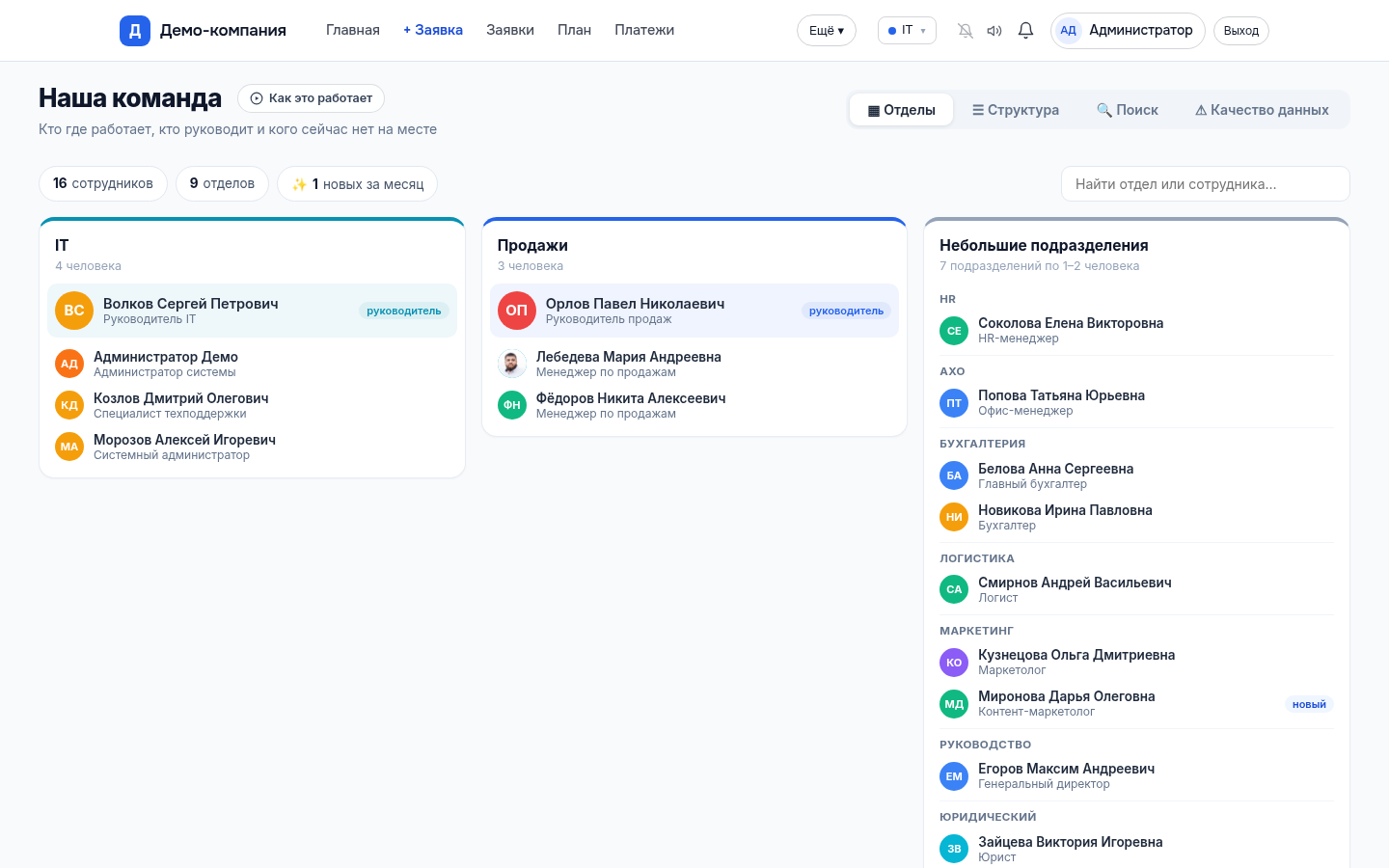Open the Заявки navigation item
Image resolution: width=1389 pixels, height=868 pixels.
pyautogui.click(x=510, y=30)
